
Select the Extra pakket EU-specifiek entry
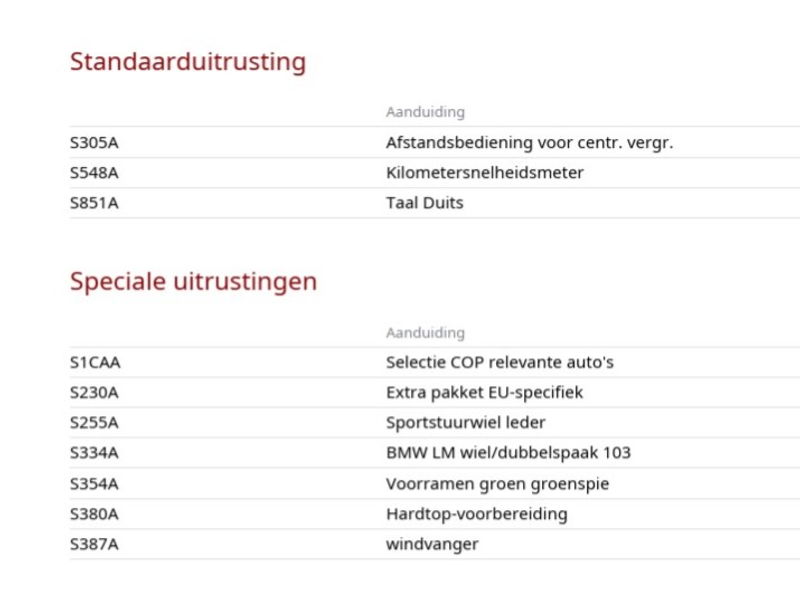point(485,393)
